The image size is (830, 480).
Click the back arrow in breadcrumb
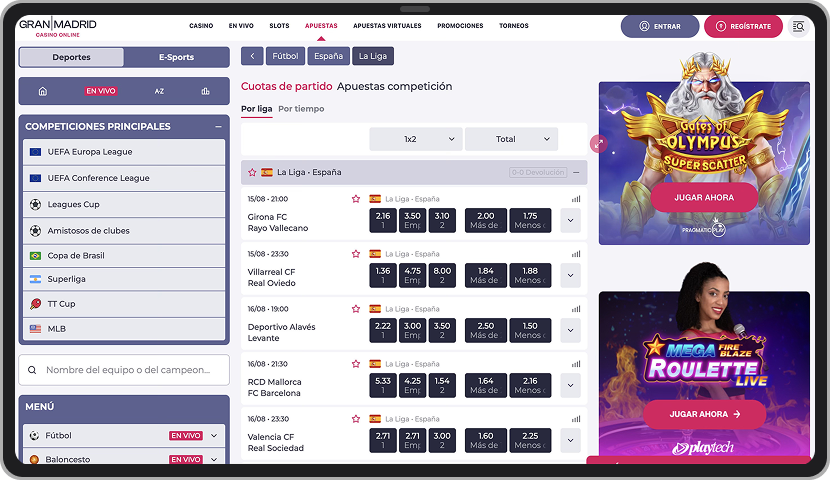(x=252, y=56)
